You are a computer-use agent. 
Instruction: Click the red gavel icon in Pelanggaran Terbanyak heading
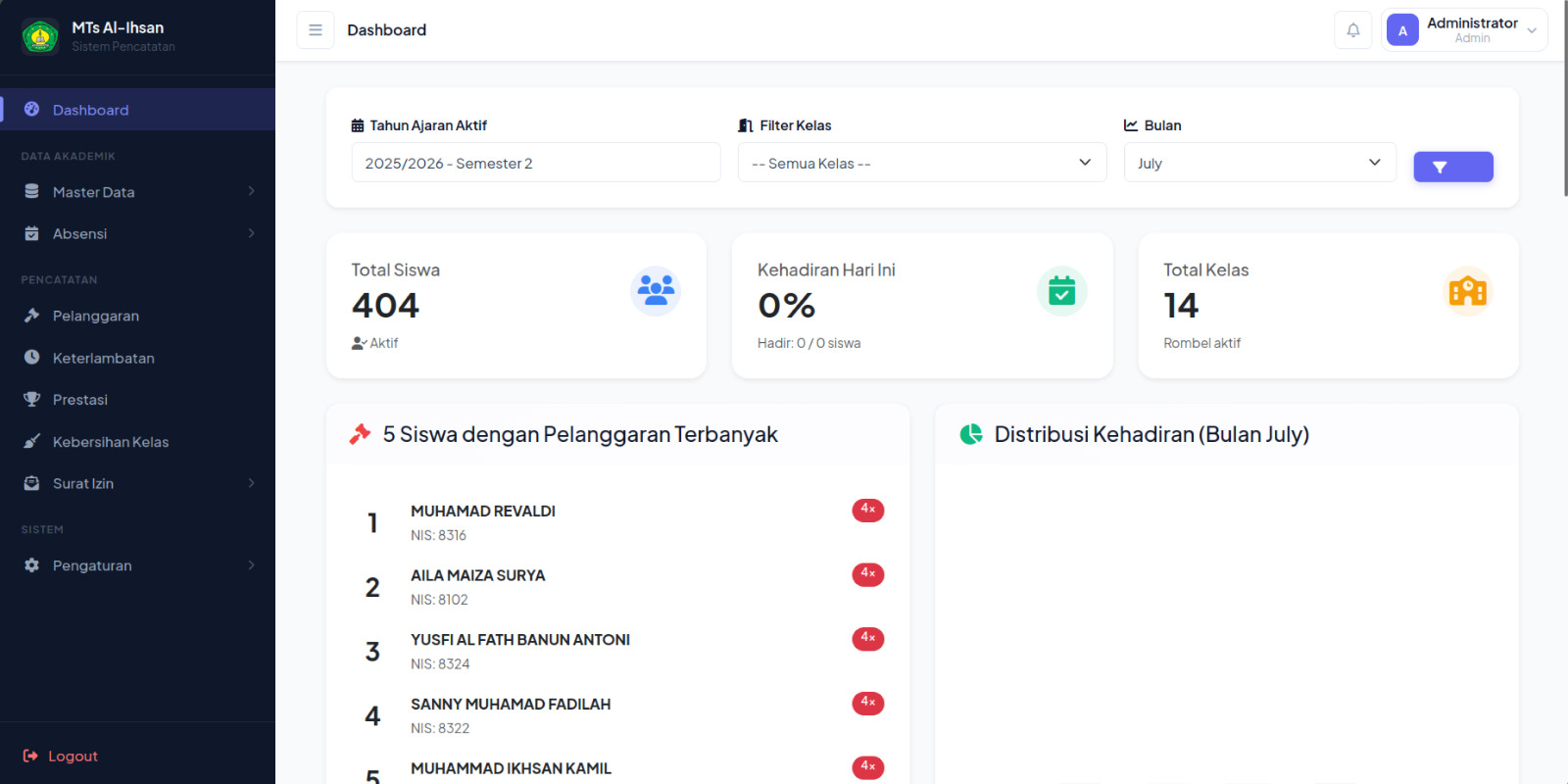point(360,434)
